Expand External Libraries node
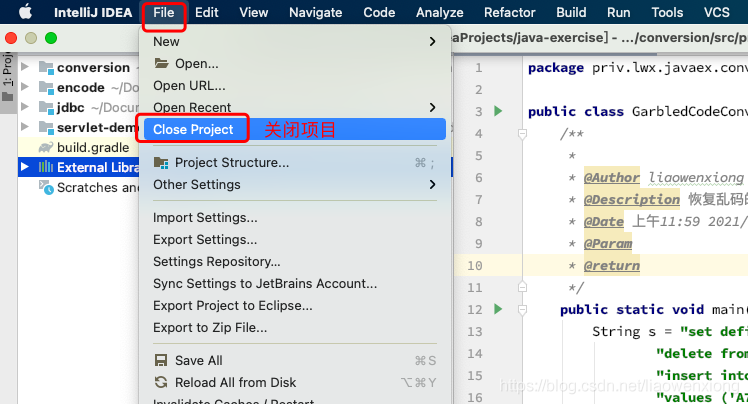The image size is (748, 404). [25, 167]
